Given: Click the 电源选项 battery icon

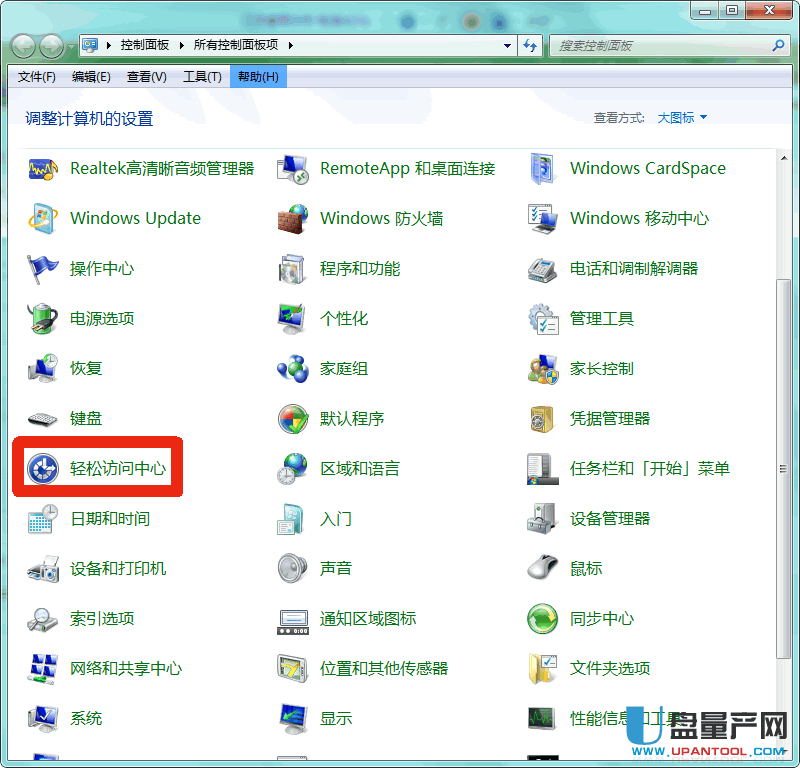Looking at the screenshot, I should point(43,319).
